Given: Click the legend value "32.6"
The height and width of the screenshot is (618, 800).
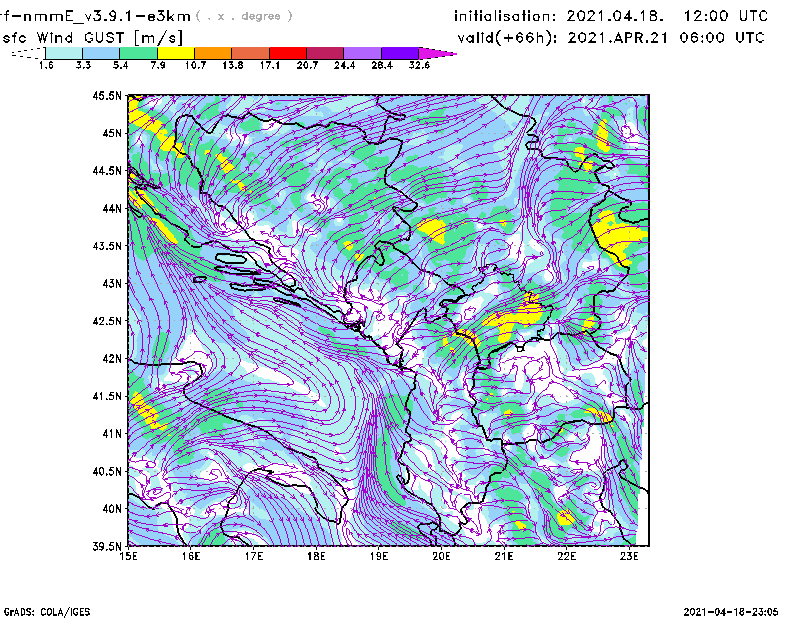Looking at the screenshot, I should tap(419, 65).
